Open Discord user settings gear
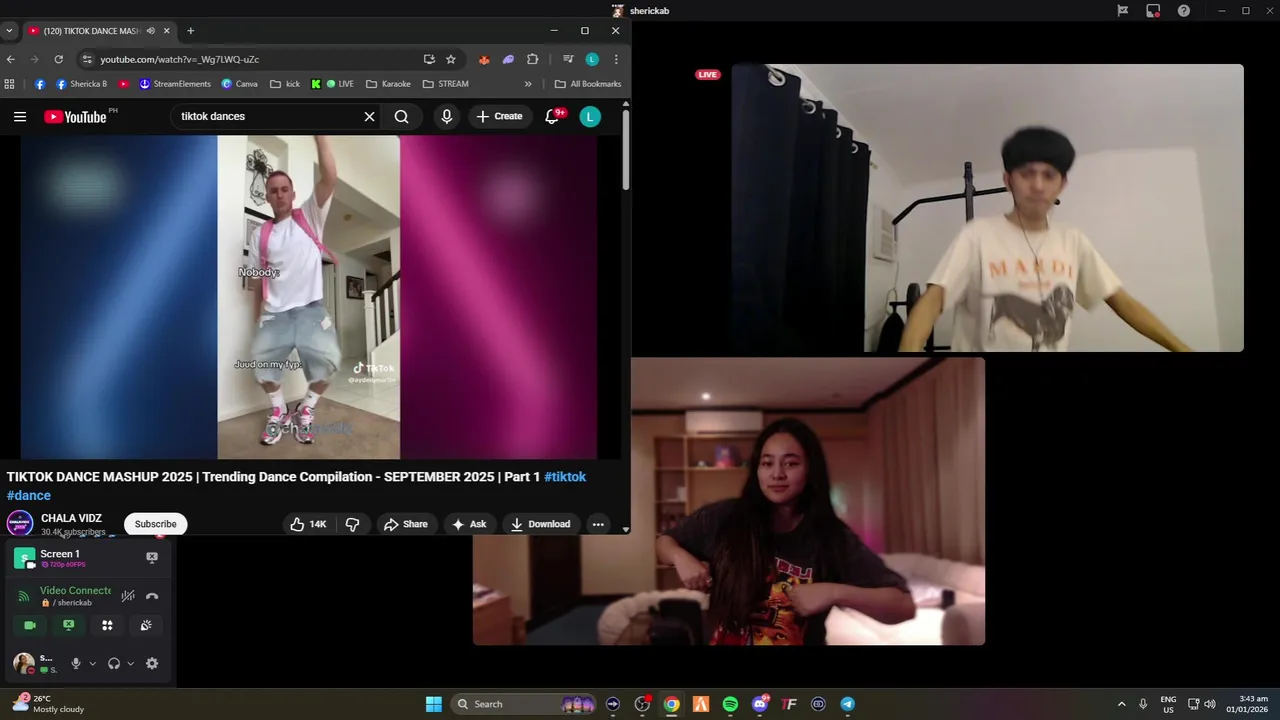Image resolution: width=1280 pixels, height=720 pixels. pyautogui.click(x=152, y=663)
